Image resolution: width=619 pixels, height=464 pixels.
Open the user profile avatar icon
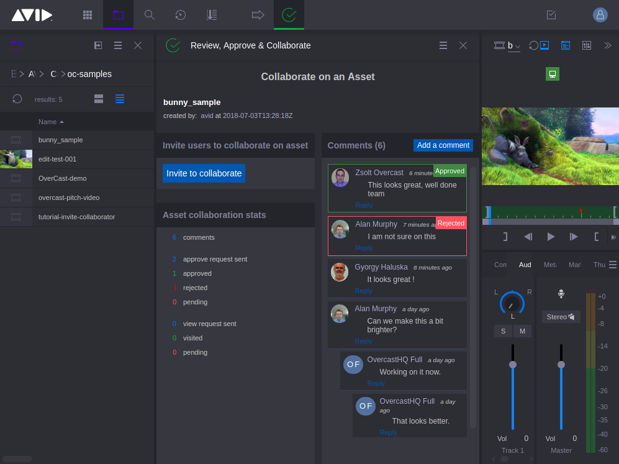coord(600,15)
